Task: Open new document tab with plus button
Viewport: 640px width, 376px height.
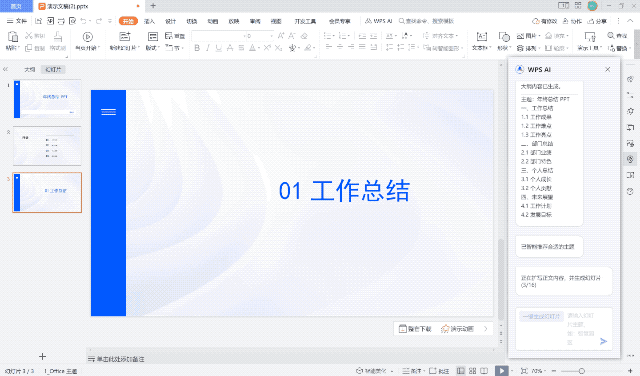Action: (153, 6)
